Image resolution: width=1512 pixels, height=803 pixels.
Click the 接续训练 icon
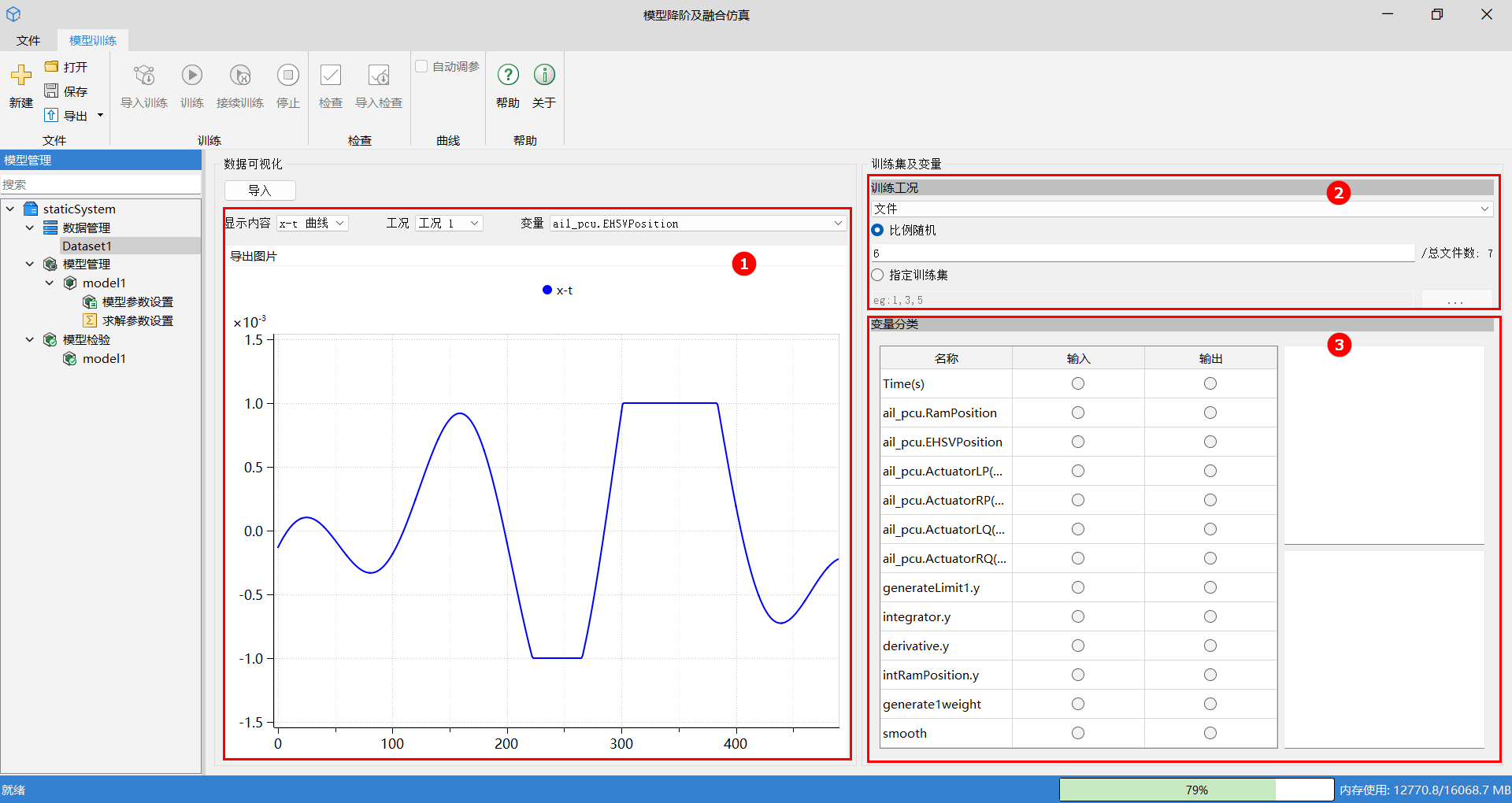click(x=240, y=76)
